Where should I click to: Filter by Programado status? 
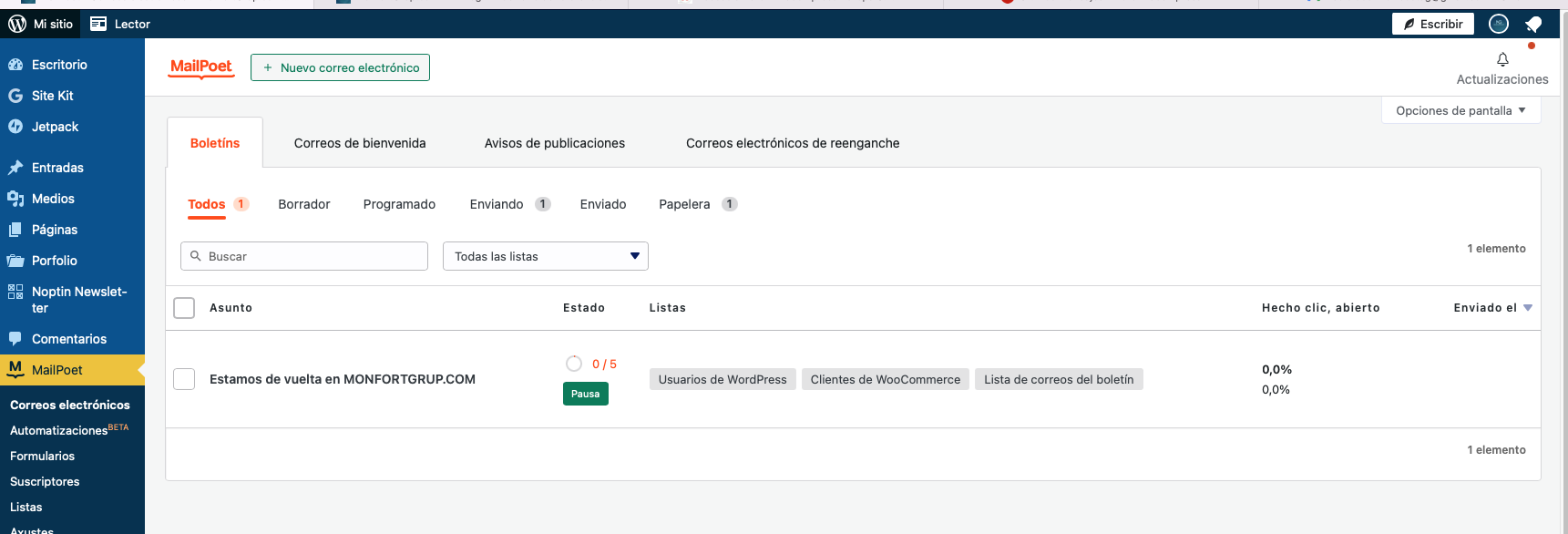tap(399, 204)
